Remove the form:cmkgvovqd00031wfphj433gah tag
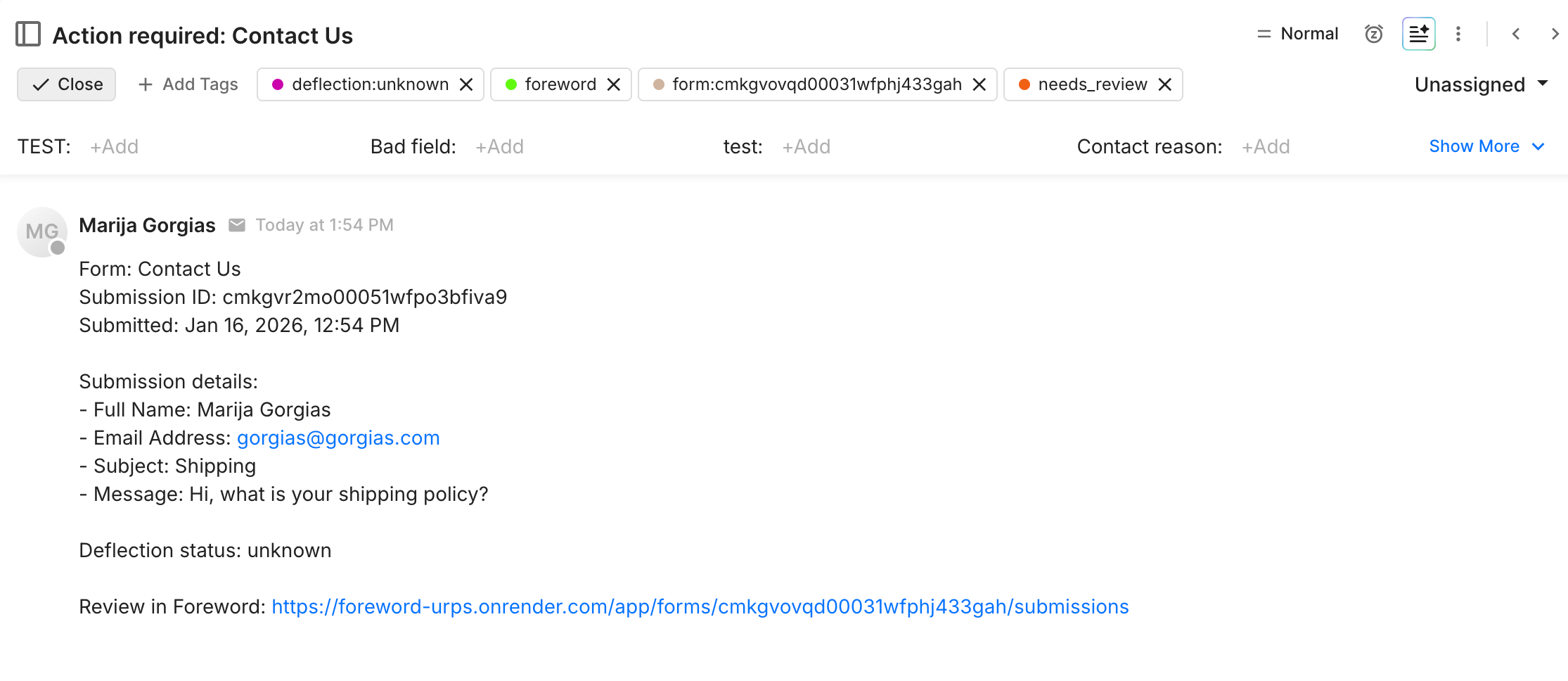Image resolution: width=1568 pixels, height=681 pixels. (979, 84)
